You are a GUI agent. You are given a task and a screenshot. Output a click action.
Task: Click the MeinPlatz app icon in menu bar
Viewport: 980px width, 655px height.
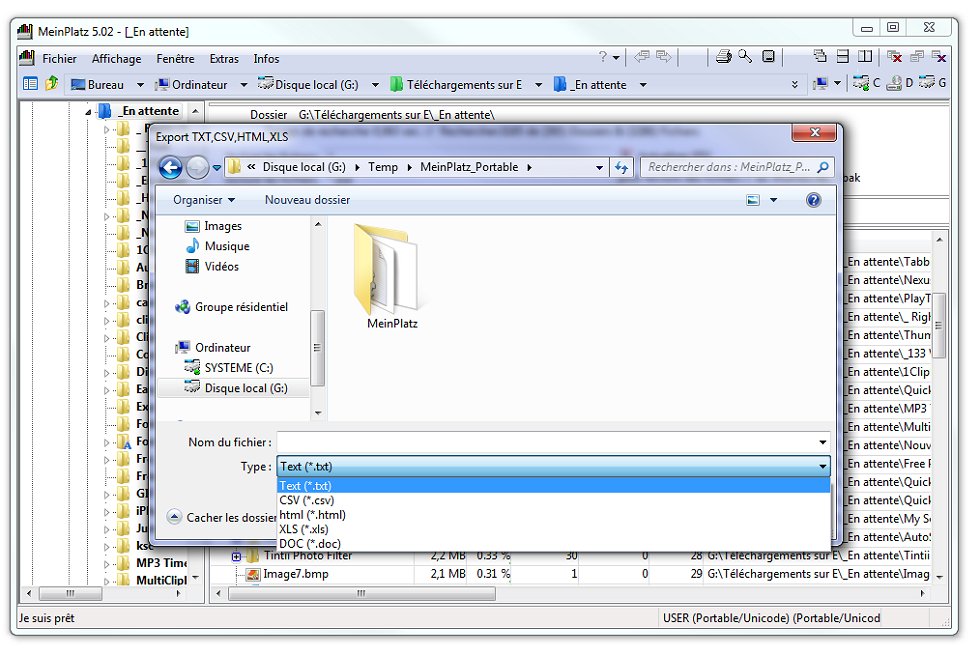(x=26, y=58)
